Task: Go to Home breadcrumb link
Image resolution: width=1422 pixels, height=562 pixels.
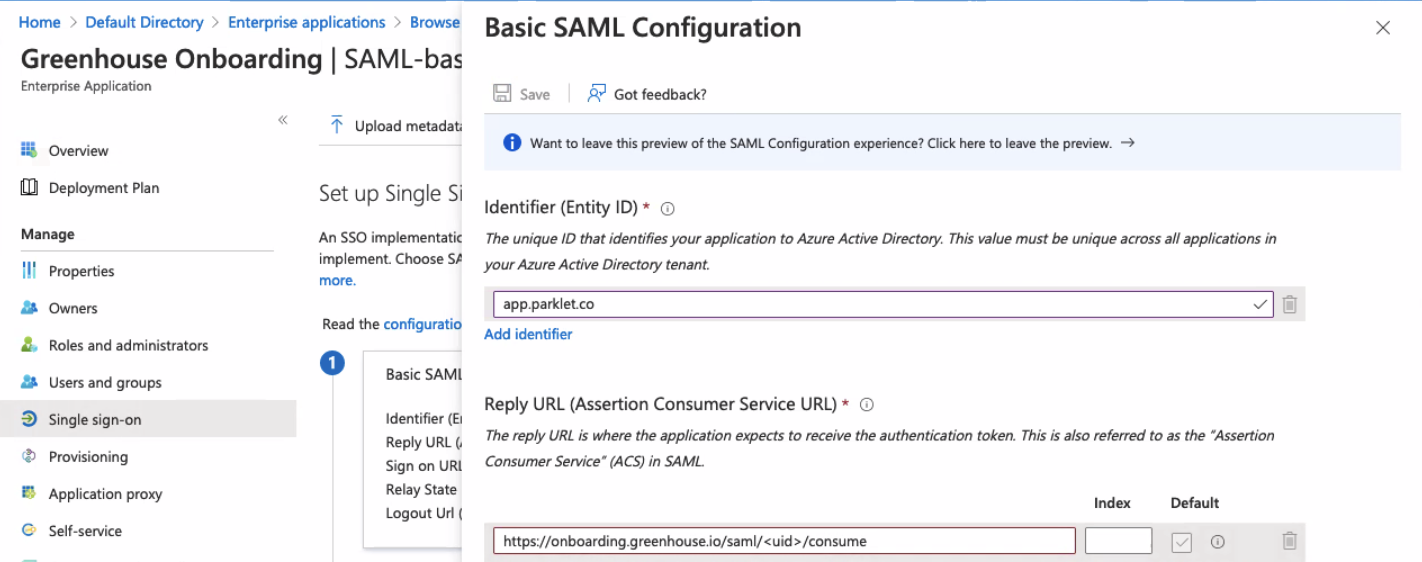Action: coord(39,22)
